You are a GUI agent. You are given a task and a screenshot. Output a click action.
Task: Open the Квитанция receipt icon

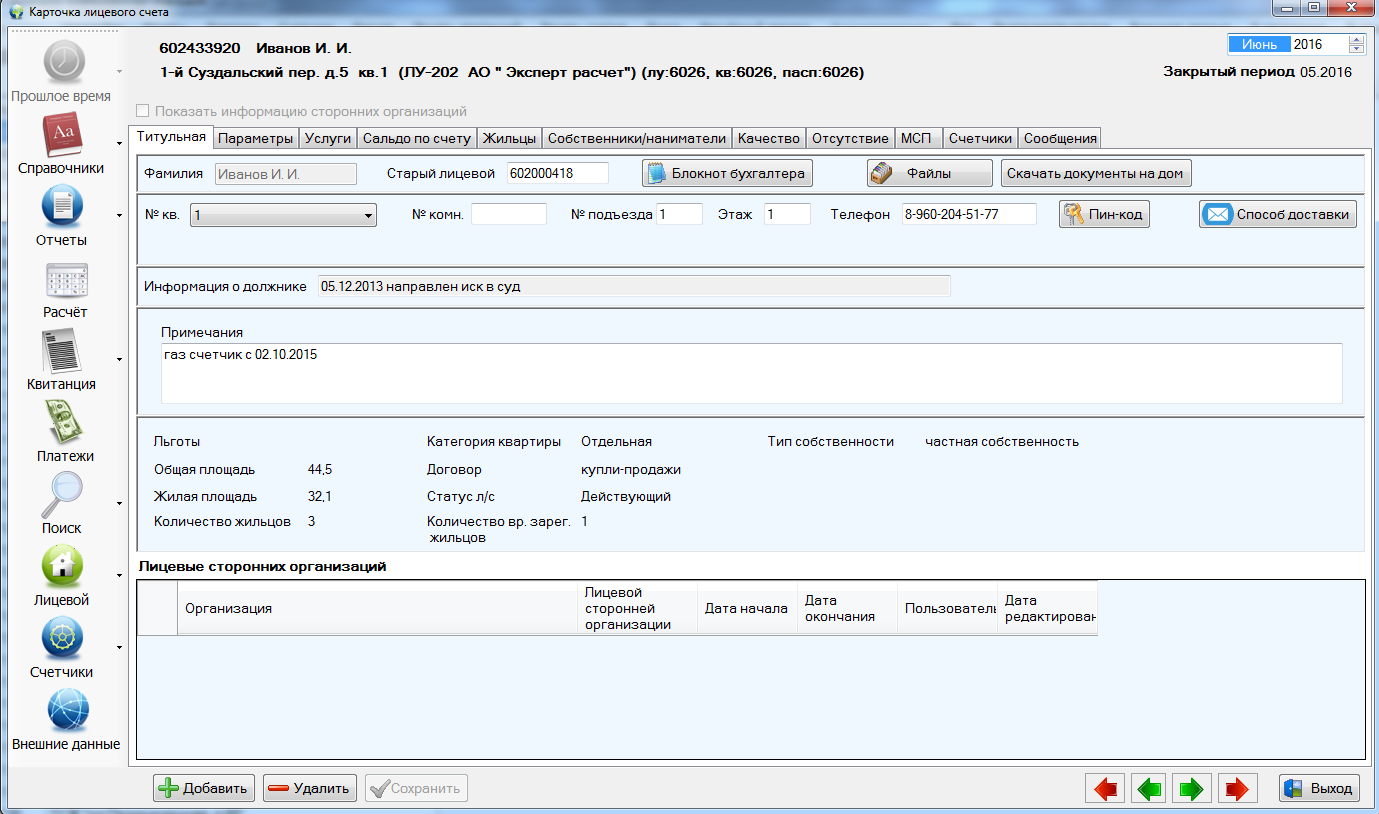click(61, 351)
